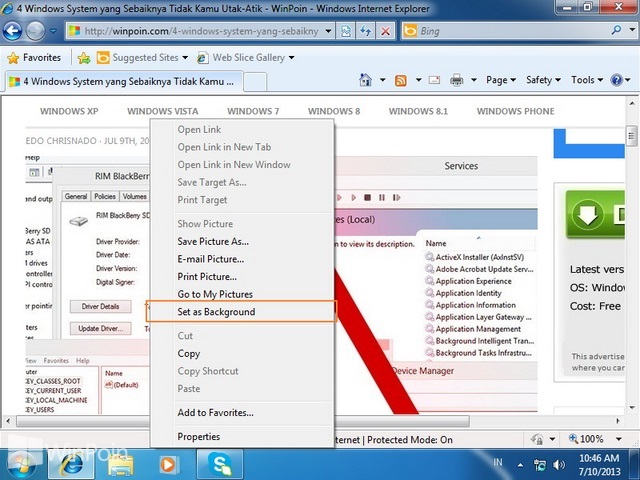Image resolution: width=640 pixels, height=480 pixels.
Task: Expand the Print dropdown arrow
Action: pos(474,80)
